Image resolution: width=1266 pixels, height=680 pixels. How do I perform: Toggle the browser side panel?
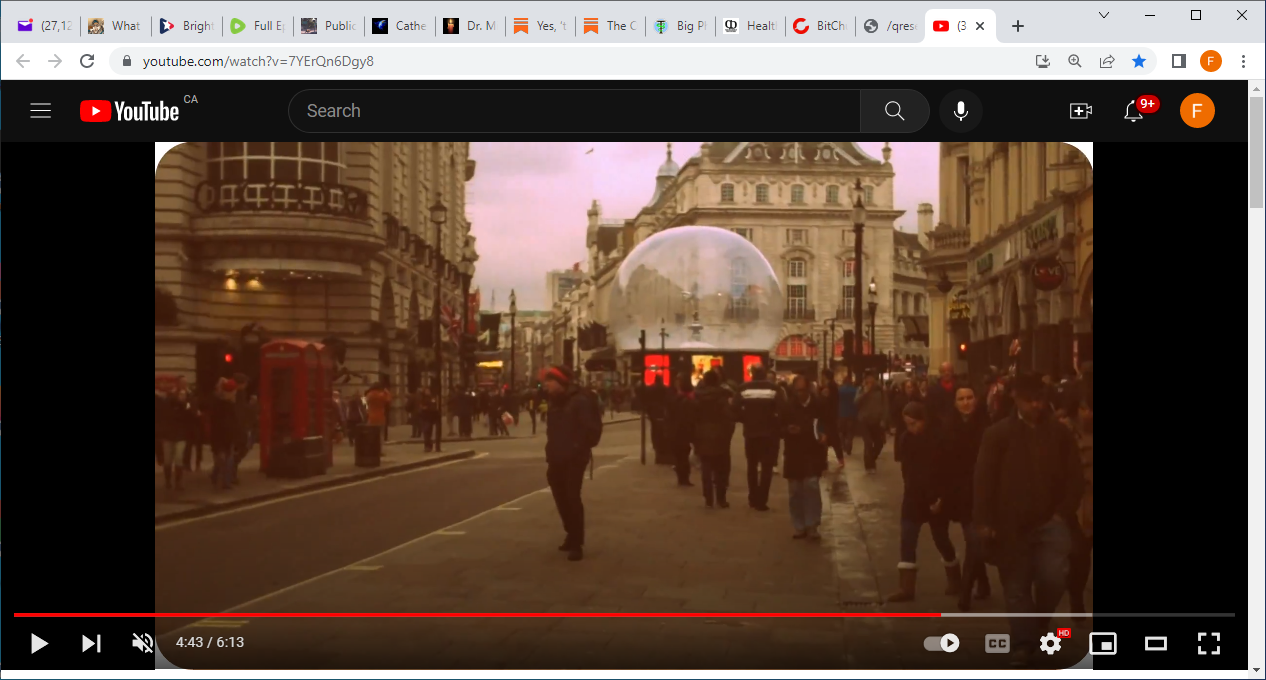pos(1179,61)
